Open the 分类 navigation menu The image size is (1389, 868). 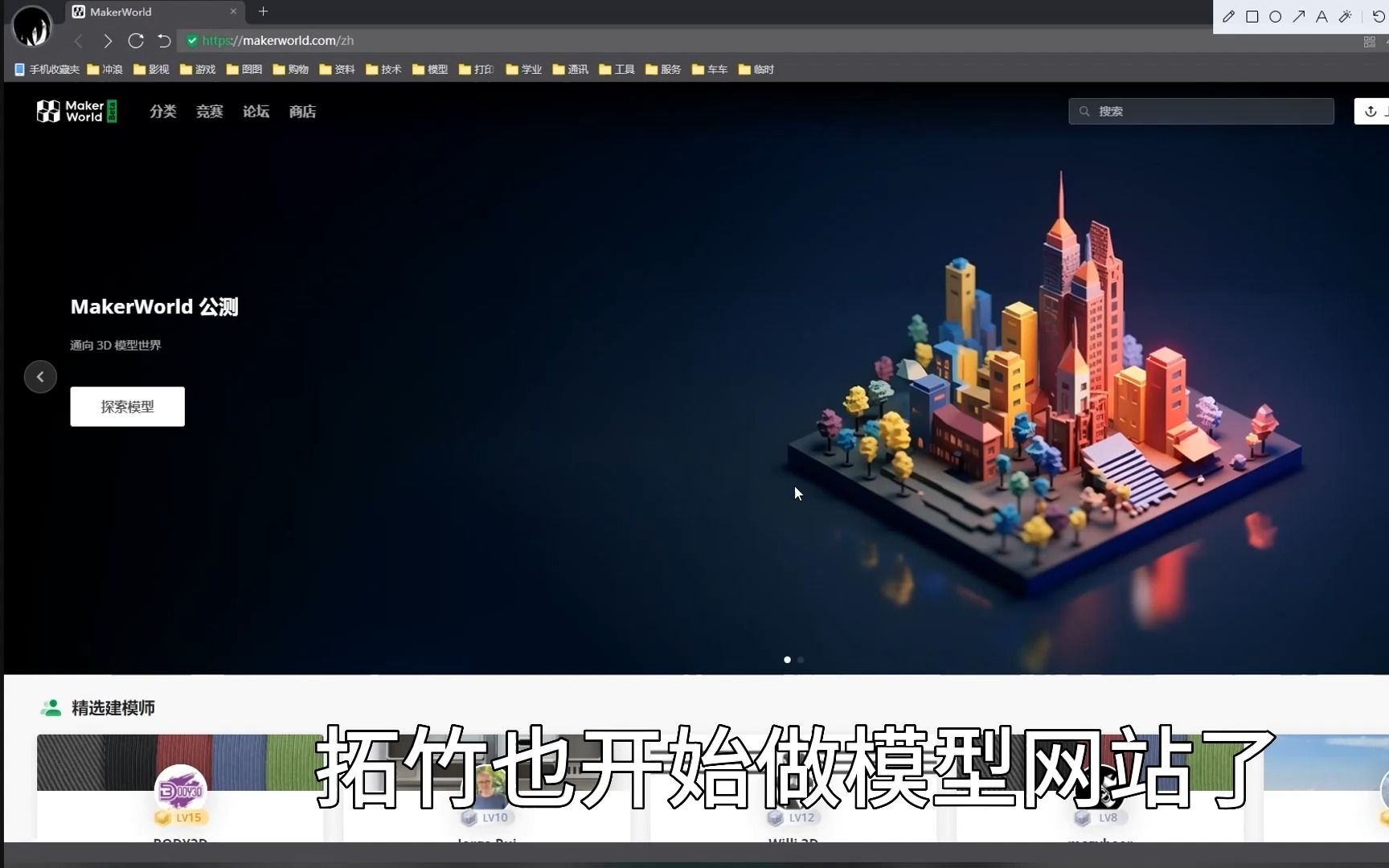coord(163,112)
